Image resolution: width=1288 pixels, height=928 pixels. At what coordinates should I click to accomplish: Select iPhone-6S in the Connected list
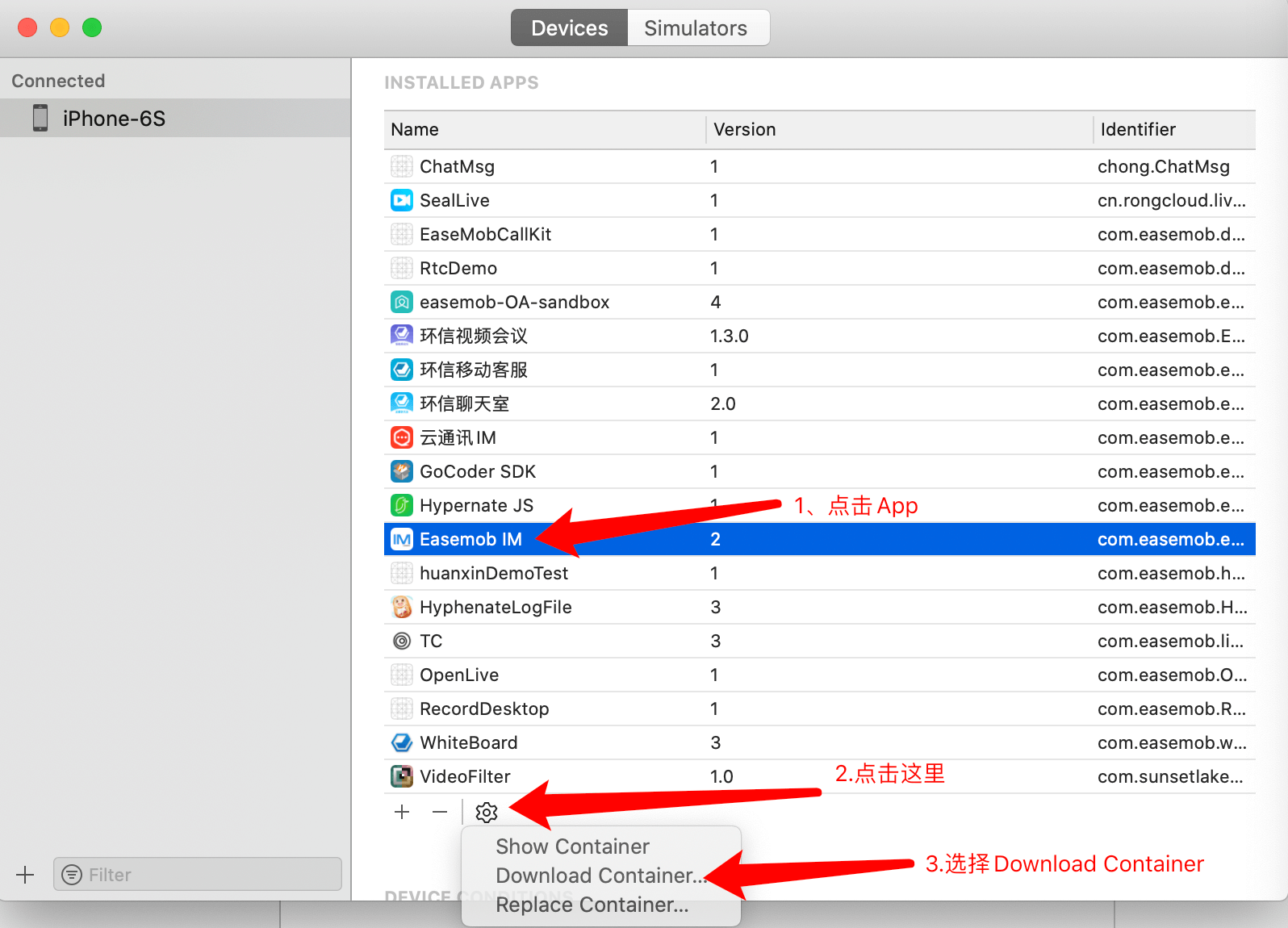[x=114, y=119]
